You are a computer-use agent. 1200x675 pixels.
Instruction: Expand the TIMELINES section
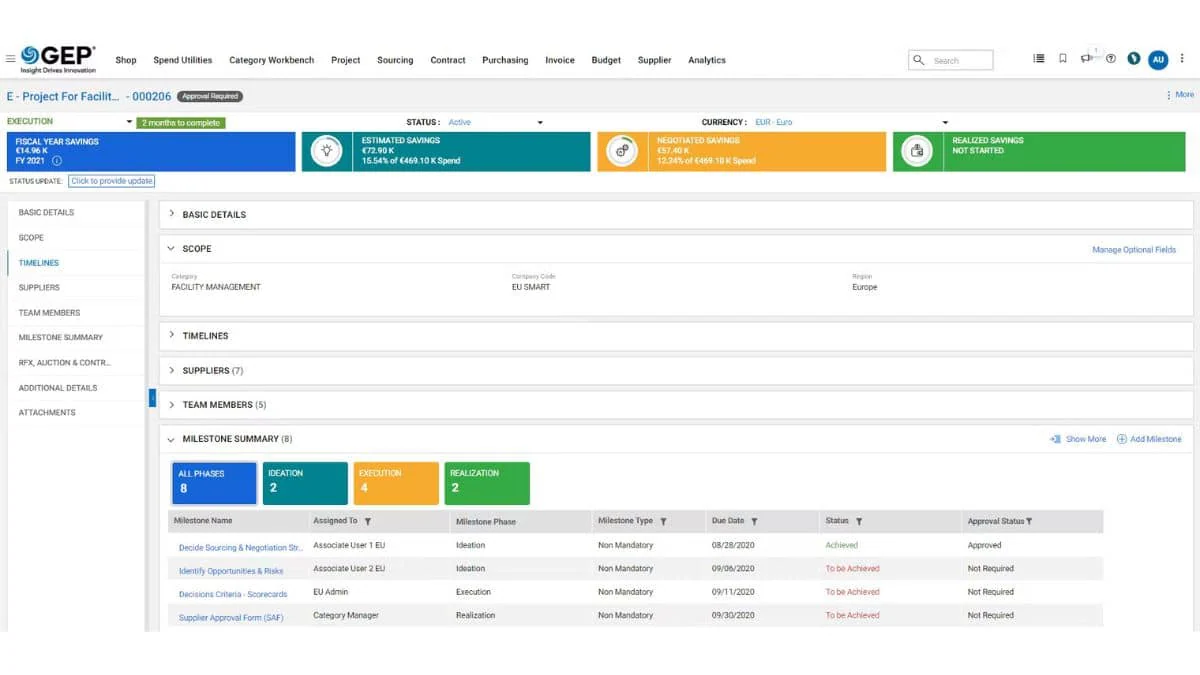[x=172, y=335]
